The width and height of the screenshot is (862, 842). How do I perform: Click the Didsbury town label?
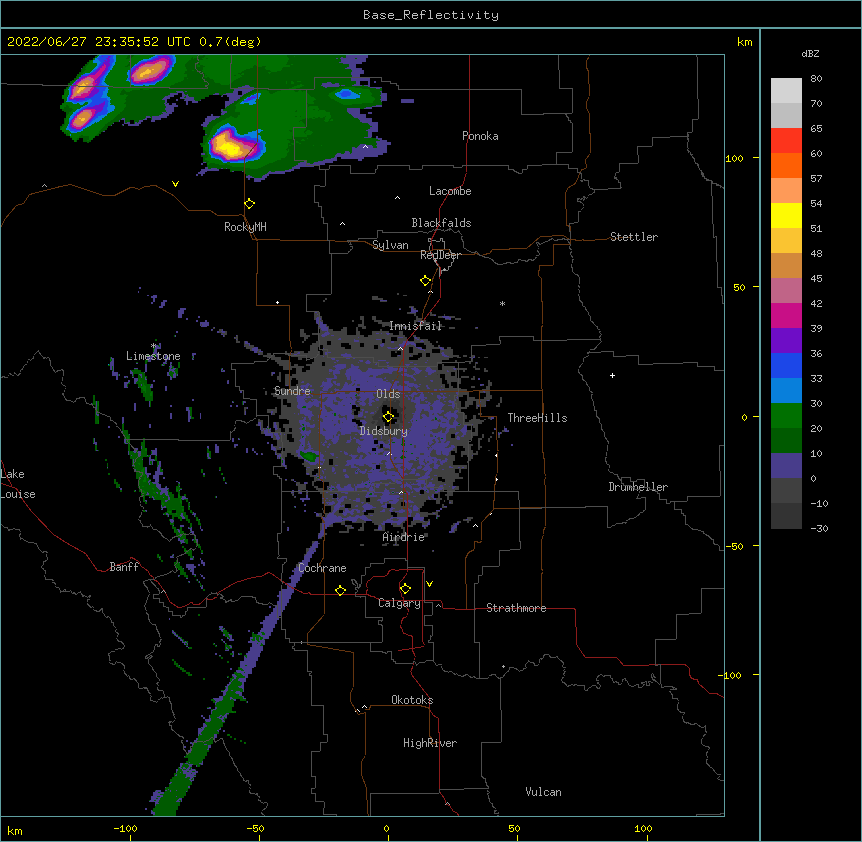point(383,431)
